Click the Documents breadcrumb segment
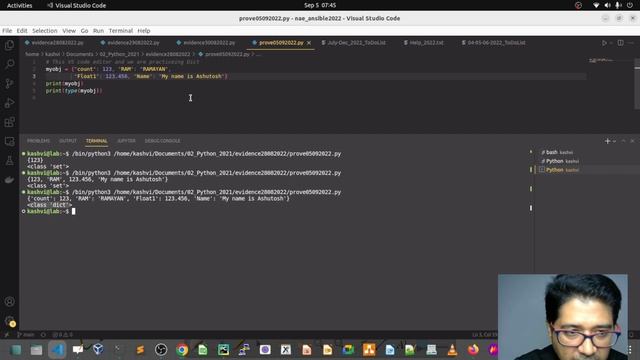This screenshot has height=360, width=640. pos(80,54)
